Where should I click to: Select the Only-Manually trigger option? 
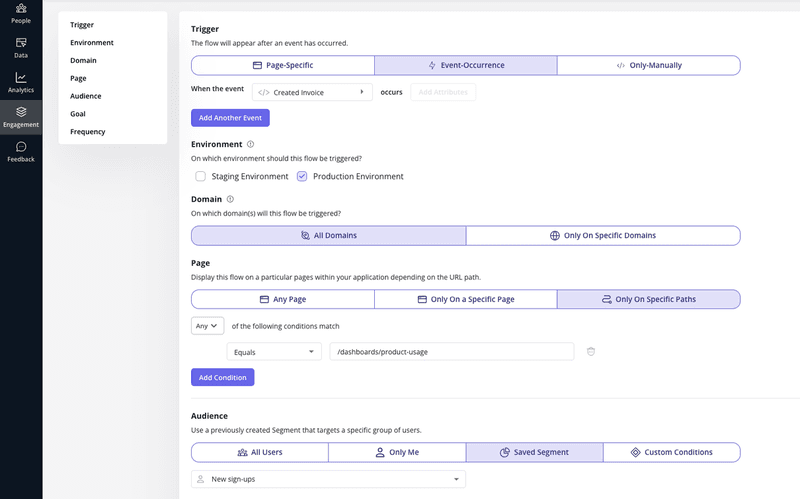coord(648,65)
